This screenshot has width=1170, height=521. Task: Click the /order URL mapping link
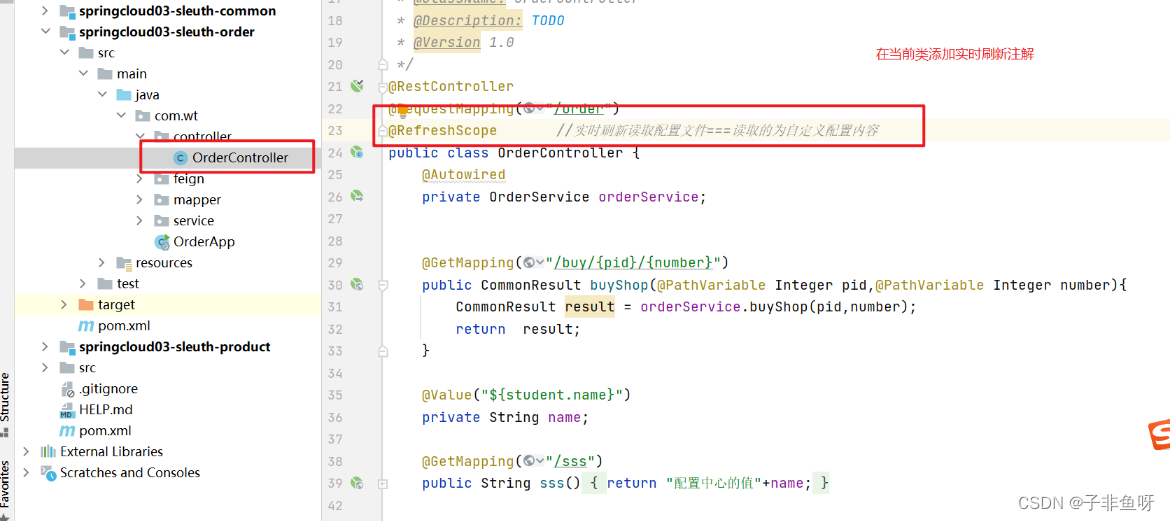click(578, 109)
